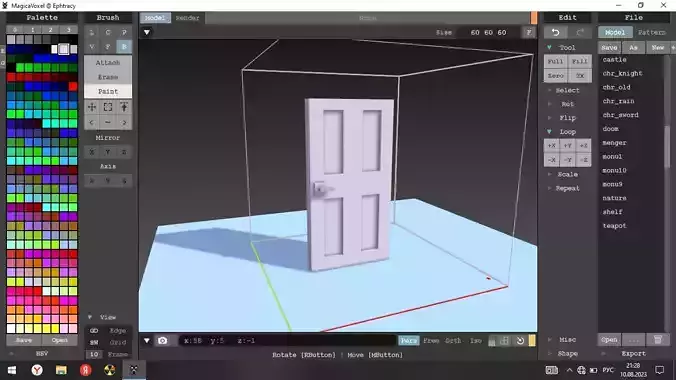Screen dimensions: 676x380
Task: Click the Open button in File panel
Action: (609, 339)
